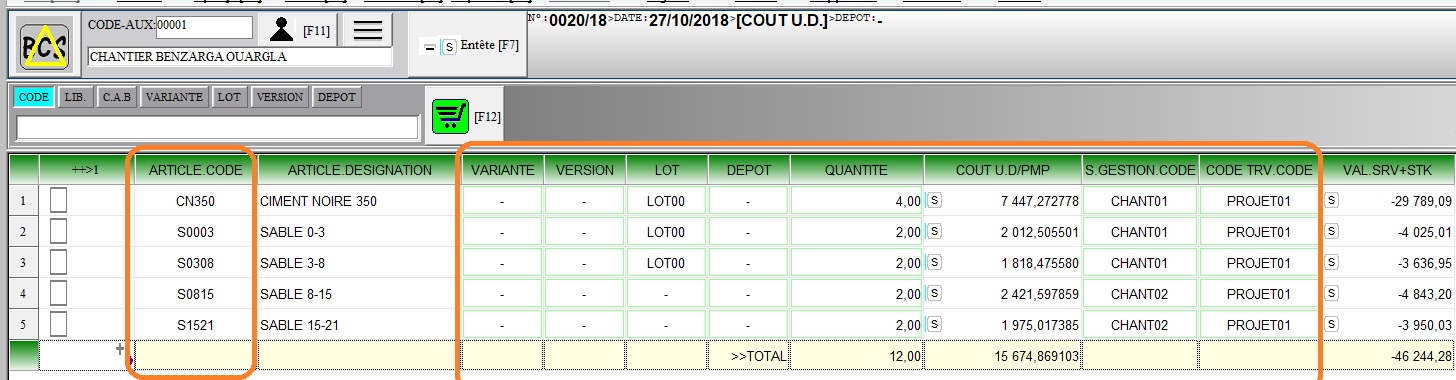Click the CODE-AUX input field

coord(204,27)
